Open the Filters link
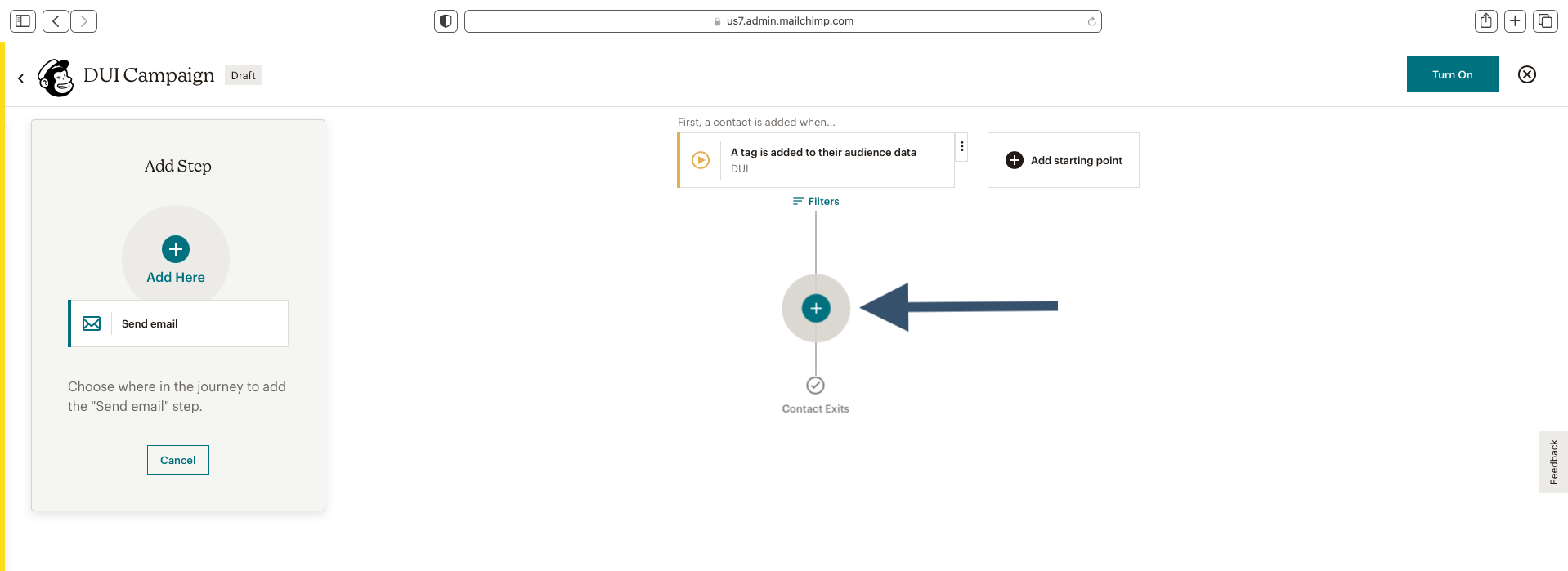1568x571 pixels. 816,201
